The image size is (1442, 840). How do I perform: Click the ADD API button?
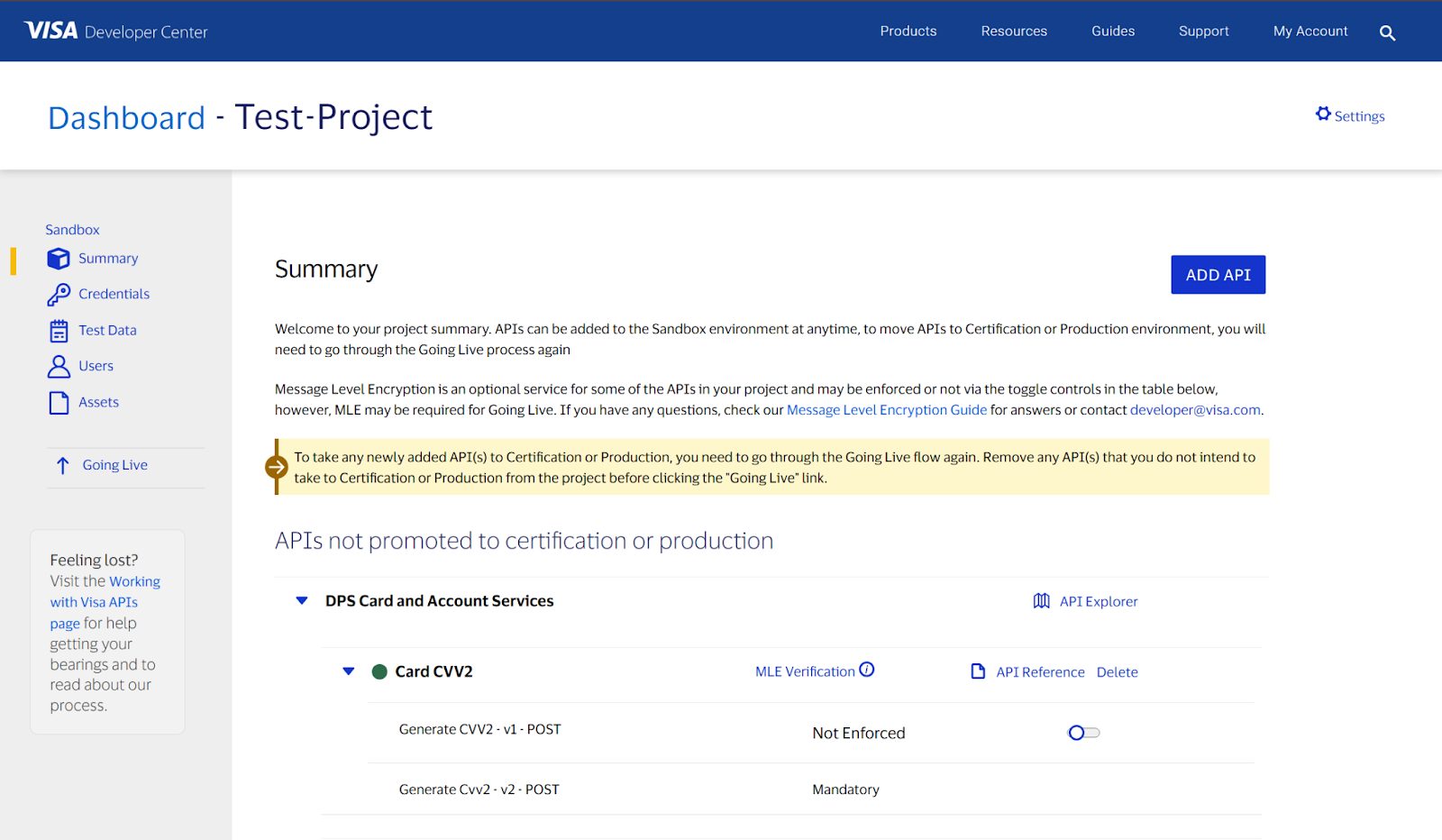point(1218,275)
